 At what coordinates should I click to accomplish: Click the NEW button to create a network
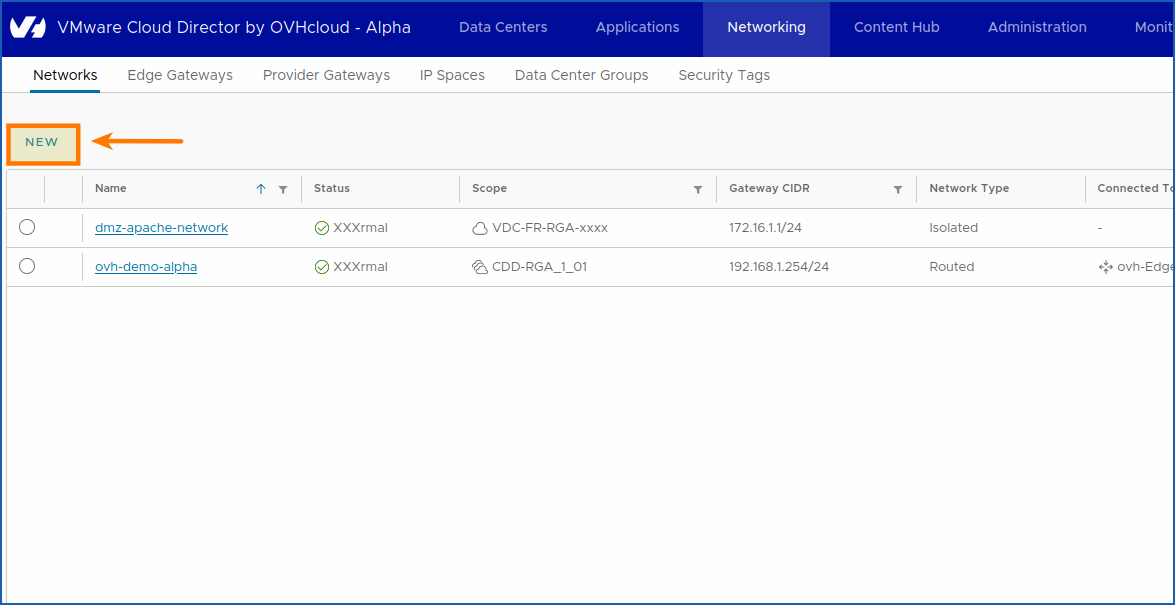42,142
